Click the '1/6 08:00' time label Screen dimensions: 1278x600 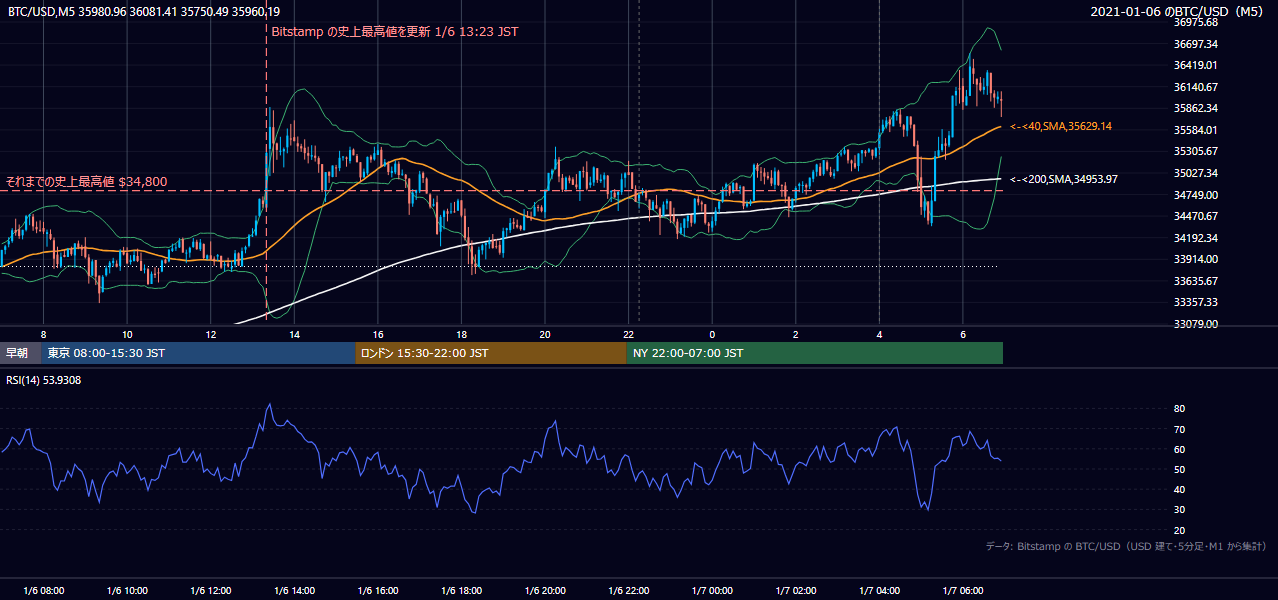43,591
